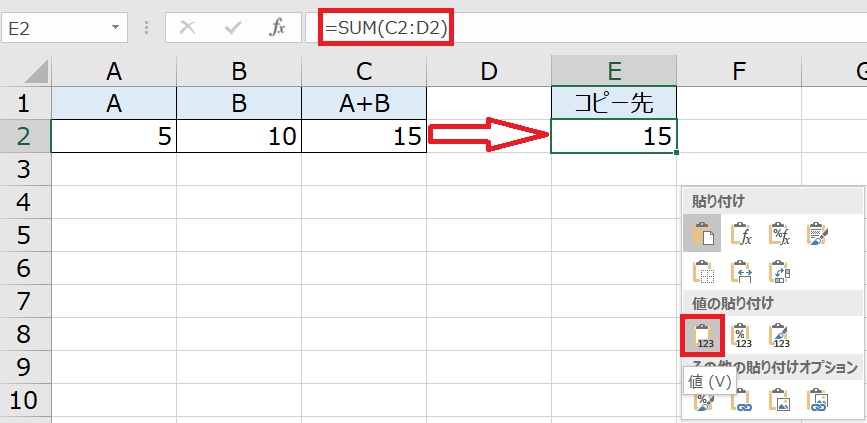Select the Linked Picture paste icon
The width and height of the screenshot is (867, 423).
click(817, 399)
